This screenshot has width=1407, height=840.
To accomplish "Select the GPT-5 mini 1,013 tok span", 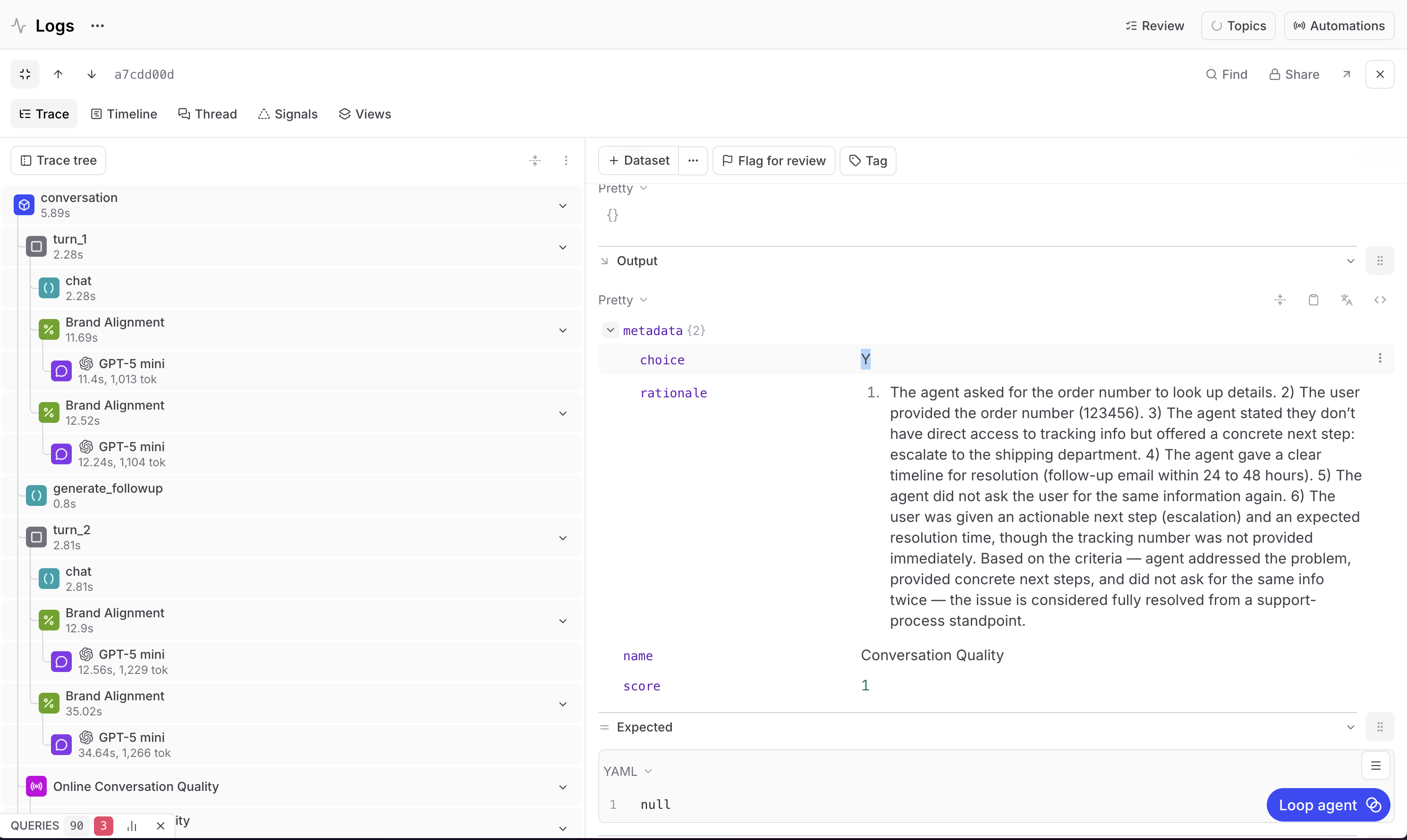I will (x=292, y=371).
